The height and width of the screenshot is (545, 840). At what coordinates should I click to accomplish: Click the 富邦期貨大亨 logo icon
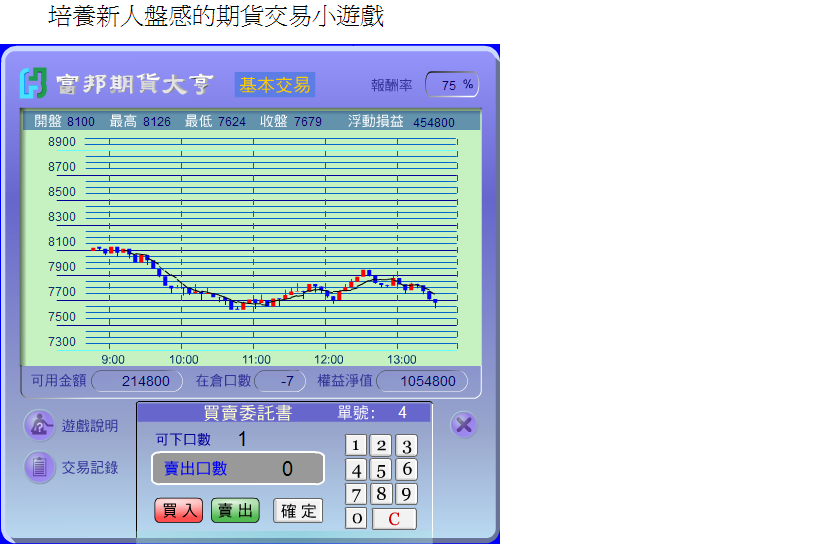[33, 83]
